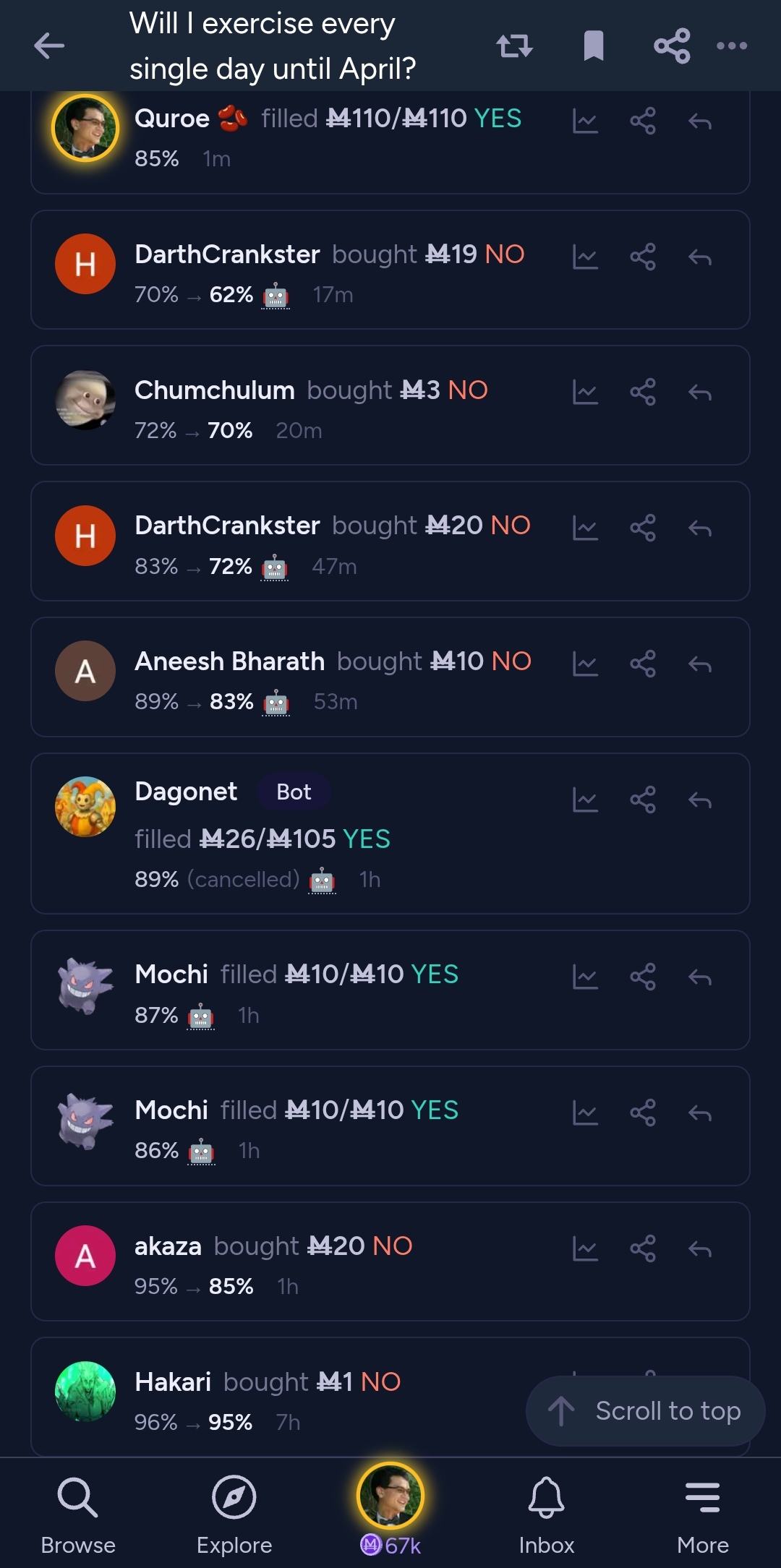Open DarthCrankster's profile name on Ṁ20 bet
This screenshot has width=781, height=1568.
tap(227, 526)
